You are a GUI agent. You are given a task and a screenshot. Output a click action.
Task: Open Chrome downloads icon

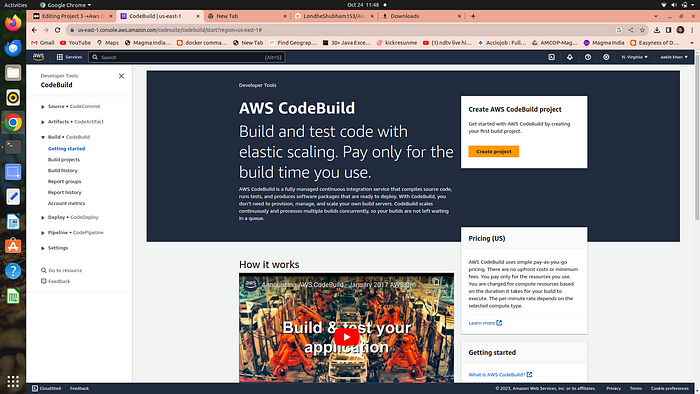point(657,30)
